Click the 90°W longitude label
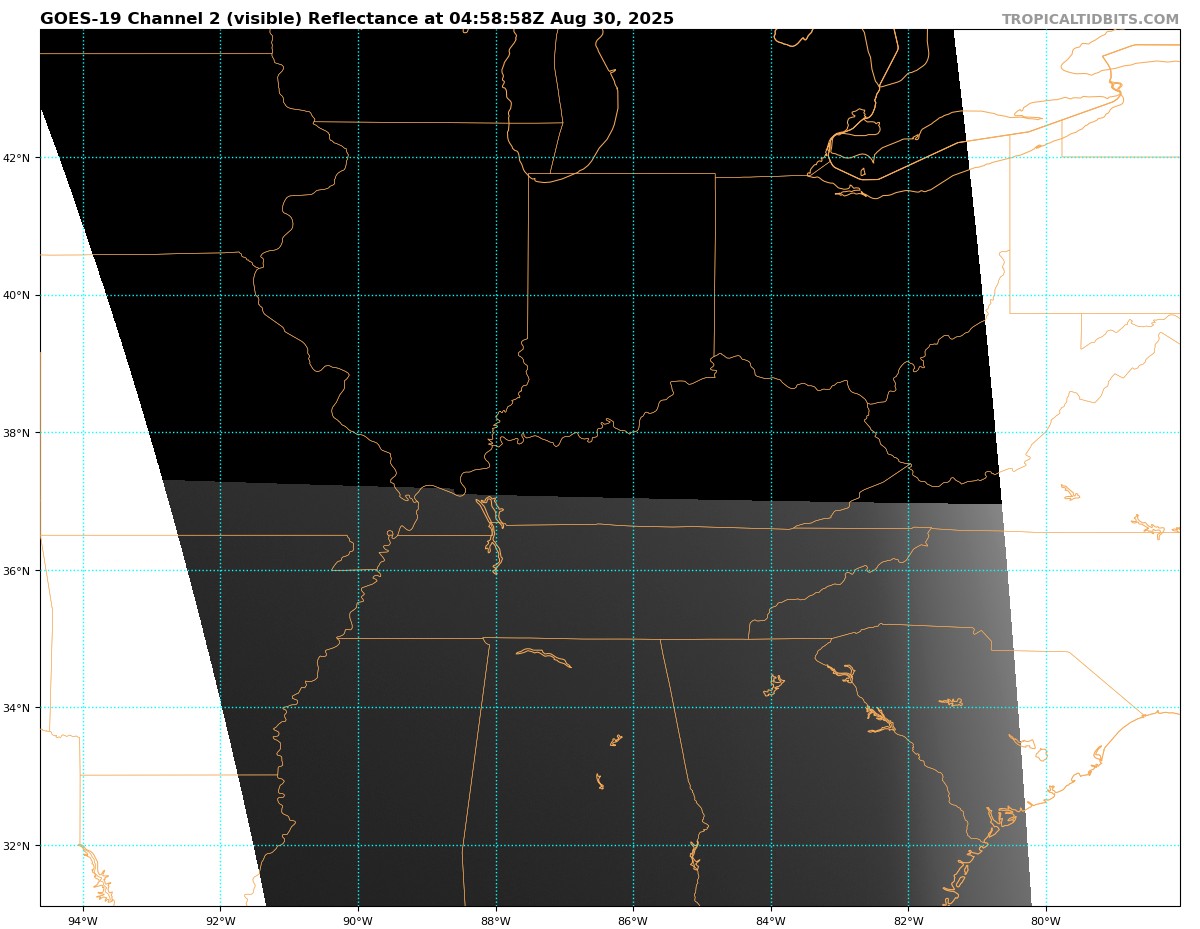Viewport: 1200px width, 929px height. pos(358,921)
